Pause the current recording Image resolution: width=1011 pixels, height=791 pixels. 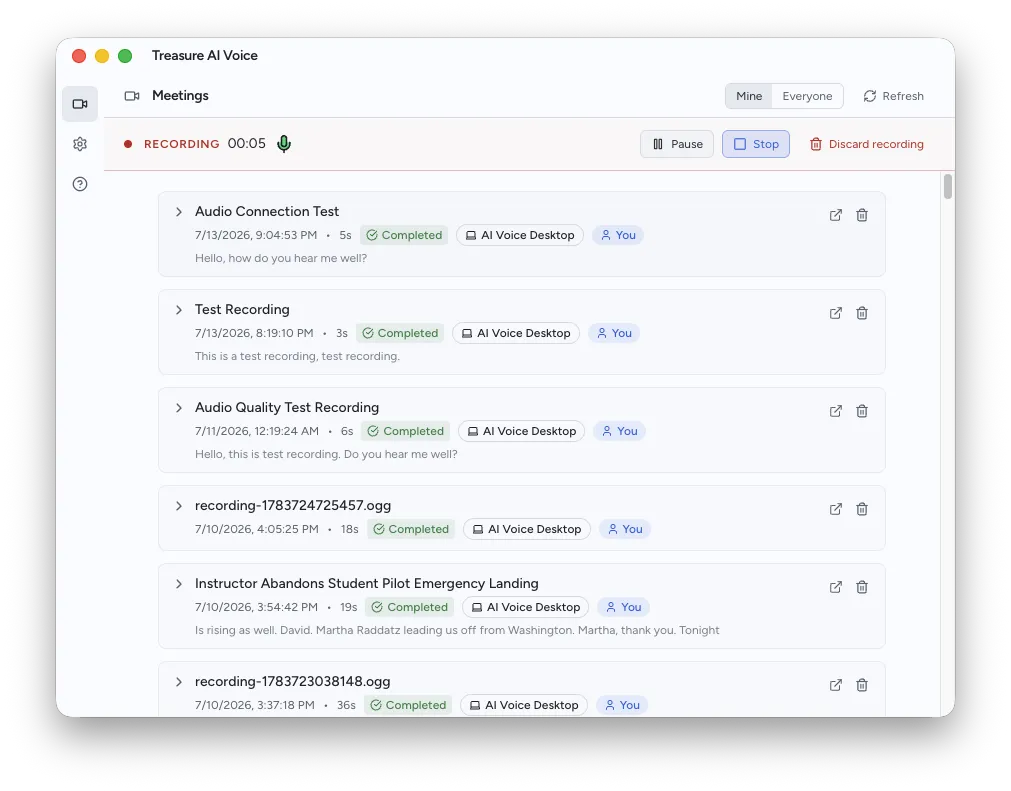coord(677,144)
